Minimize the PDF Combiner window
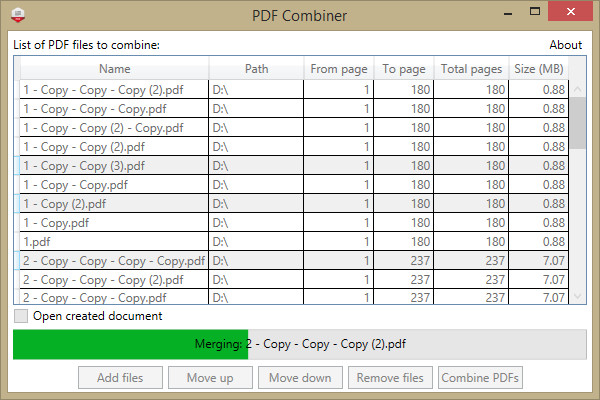This screenshot has height=400, width=600. coord(508,14)
